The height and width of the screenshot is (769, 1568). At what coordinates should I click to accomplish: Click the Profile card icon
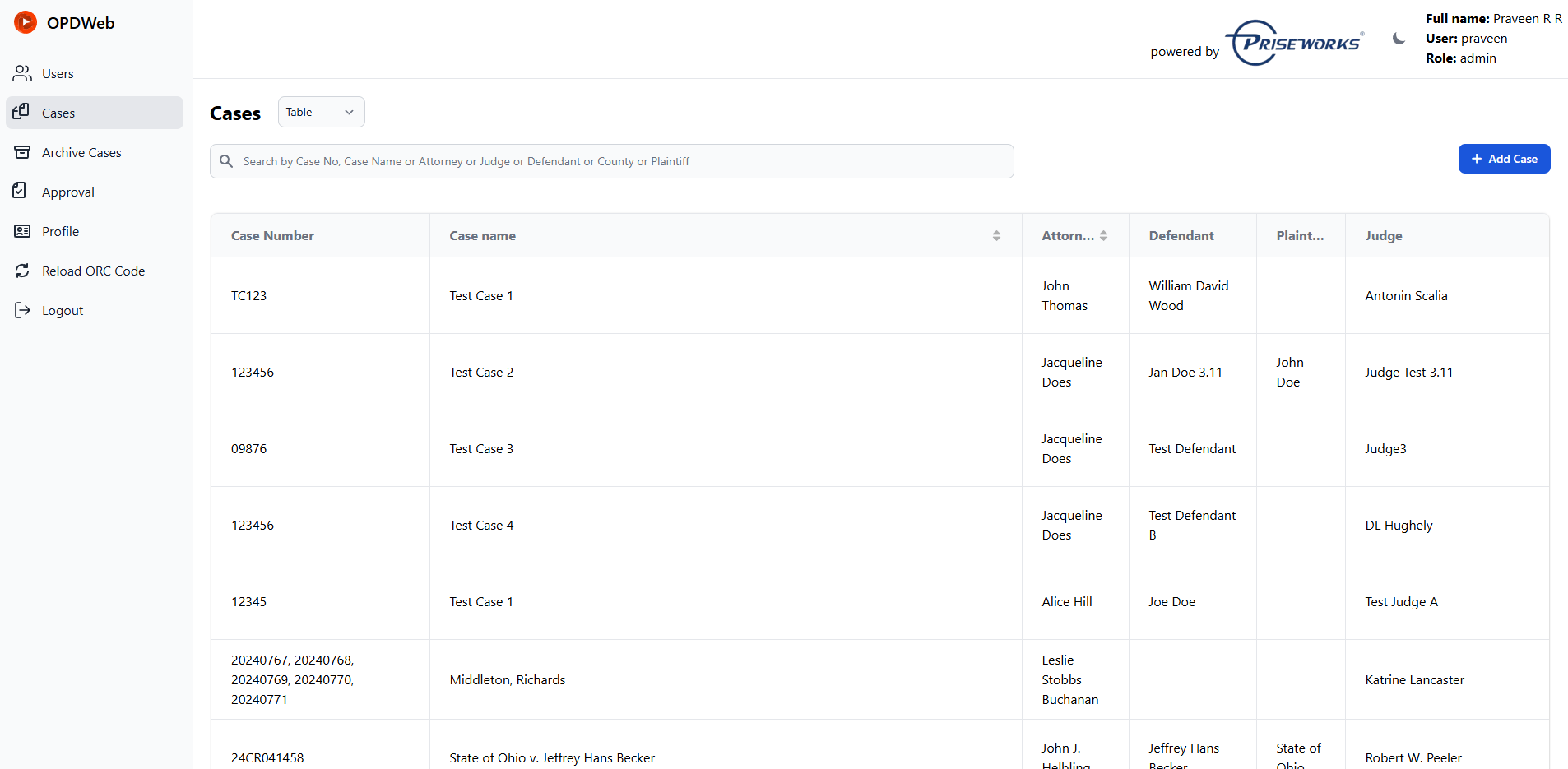click(22, 231)
